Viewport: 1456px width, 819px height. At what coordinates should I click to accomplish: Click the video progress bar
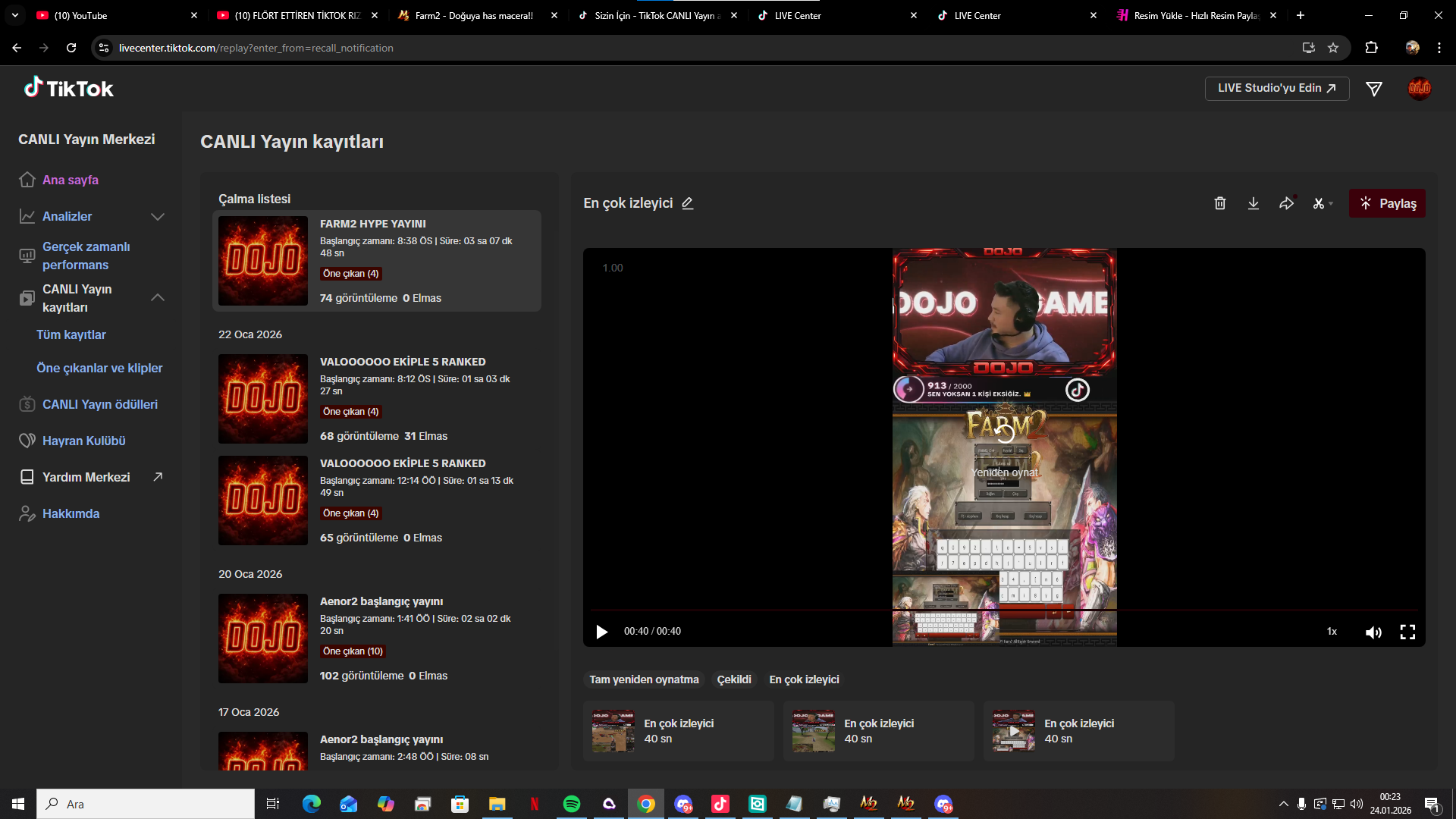[1004, 610]
